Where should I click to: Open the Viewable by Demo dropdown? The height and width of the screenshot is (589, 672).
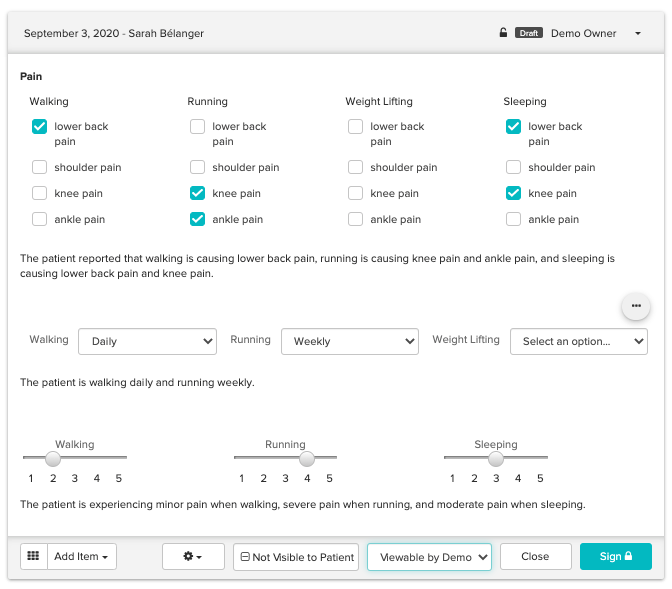tap(429, 557)
